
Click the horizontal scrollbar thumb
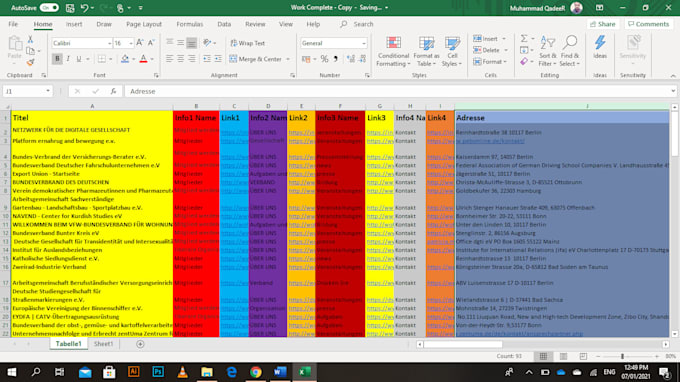pyautogui.click(x=463, y=344)
